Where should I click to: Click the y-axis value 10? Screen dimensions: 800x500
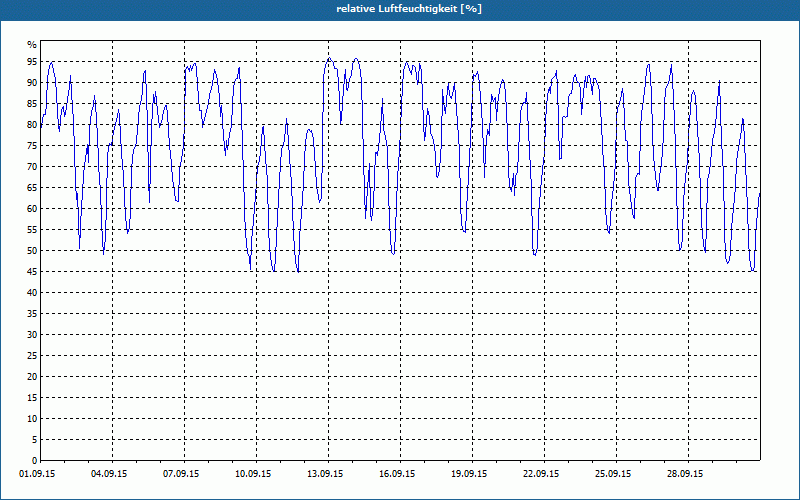pos(32,419)
